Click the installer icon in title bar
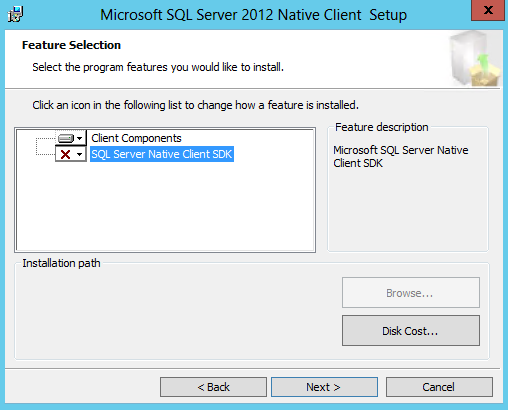Image resolution: width=508 pixels, height=410 pixels. coord(15,15)
